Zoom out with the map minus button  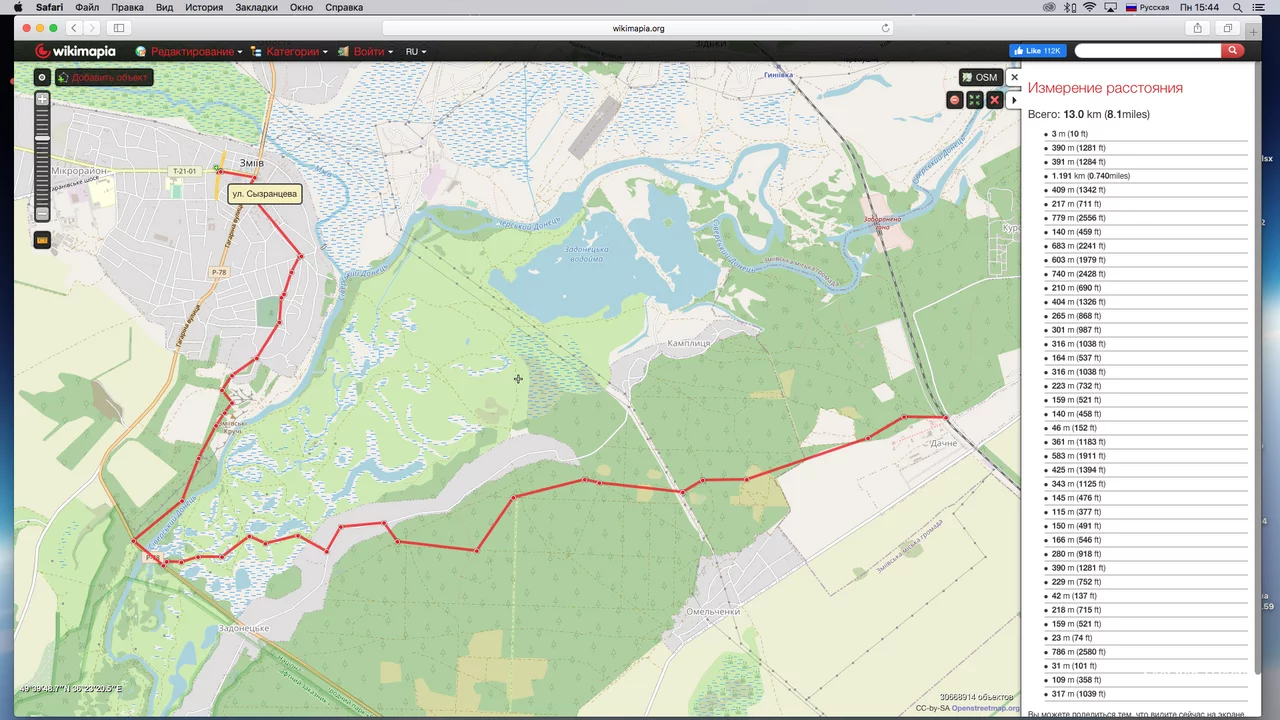tap(42, 213)
